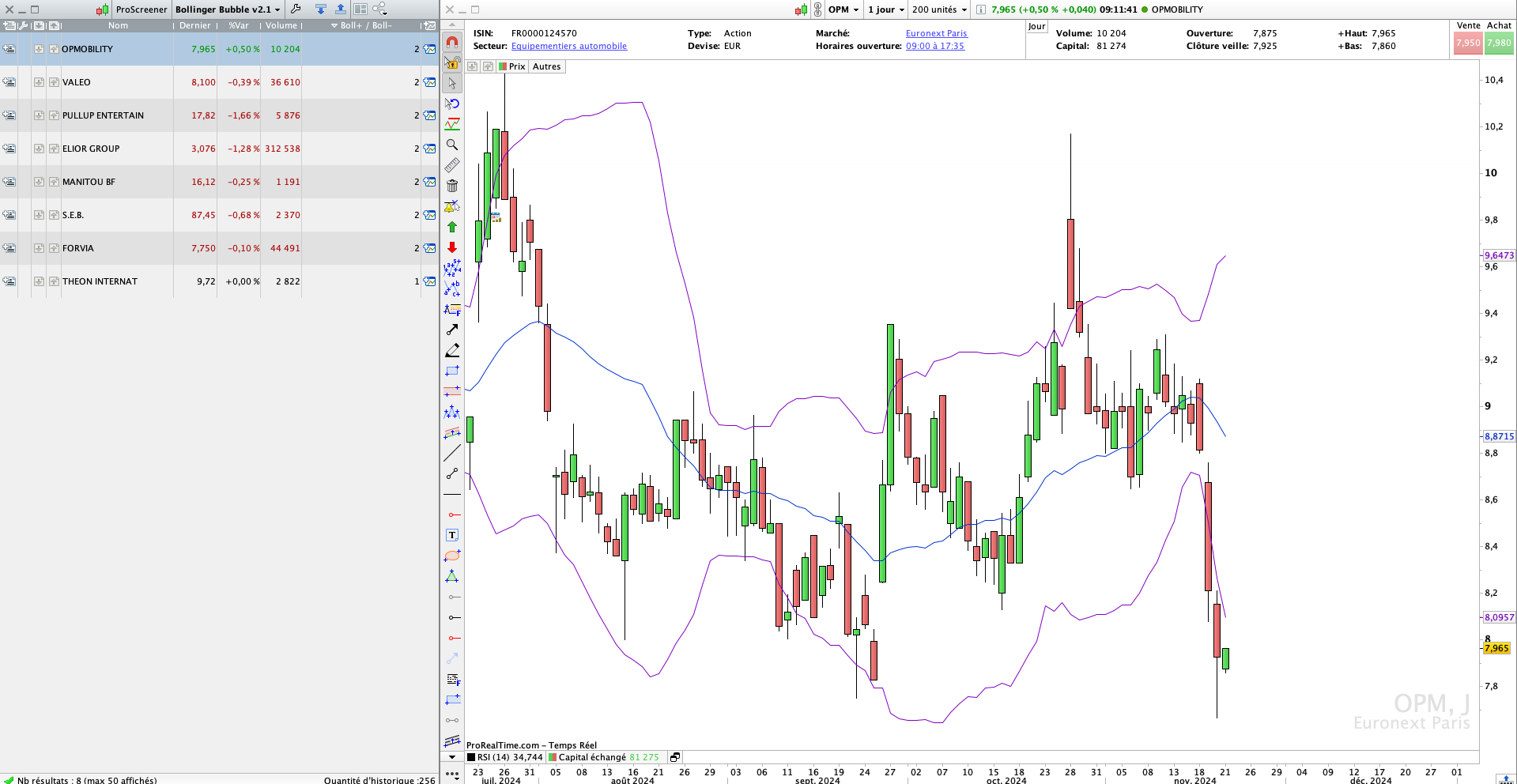Select the bell alert tool

(x=452, y=206)
